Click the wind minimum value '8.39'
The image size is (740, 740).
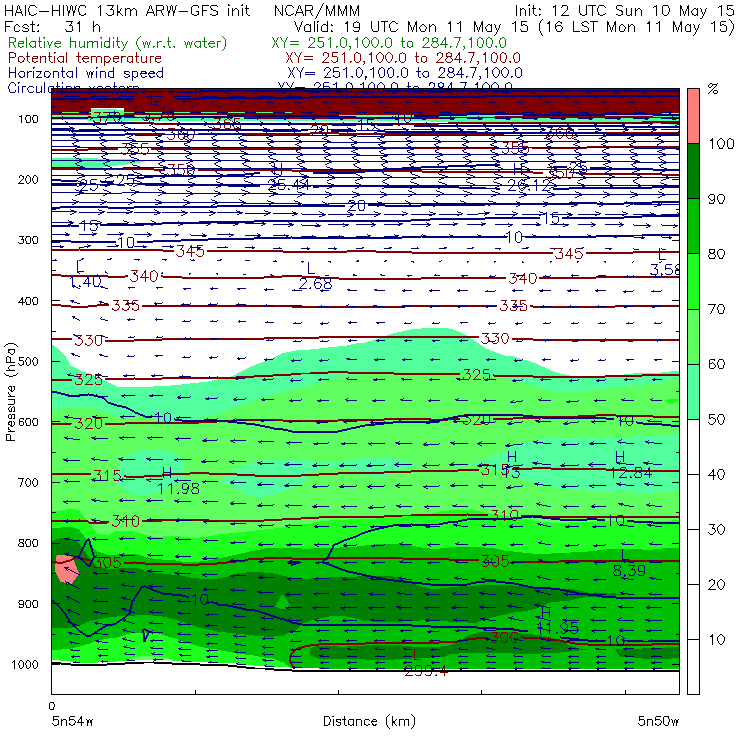tap(629, 571)
